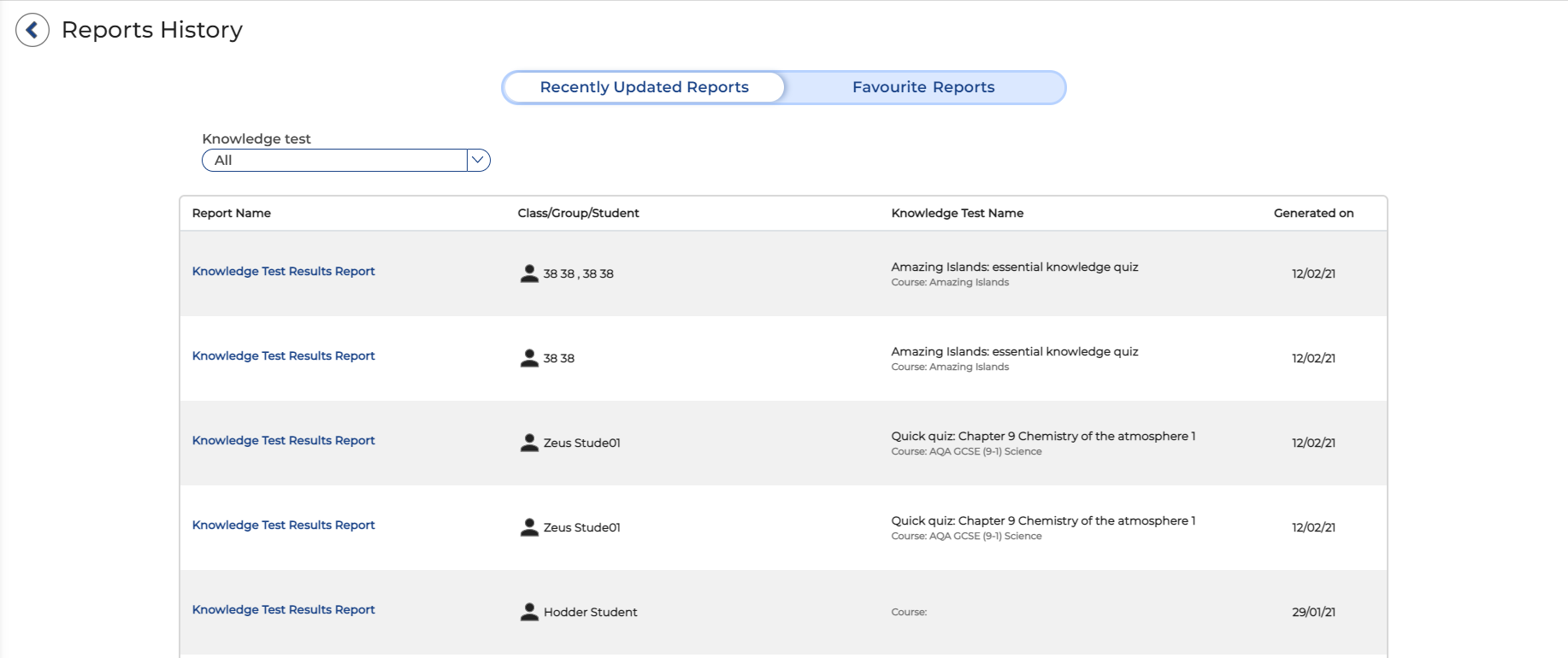
Task: Click the Knowledge test 'All' field
Action: [x=335, y=160]
